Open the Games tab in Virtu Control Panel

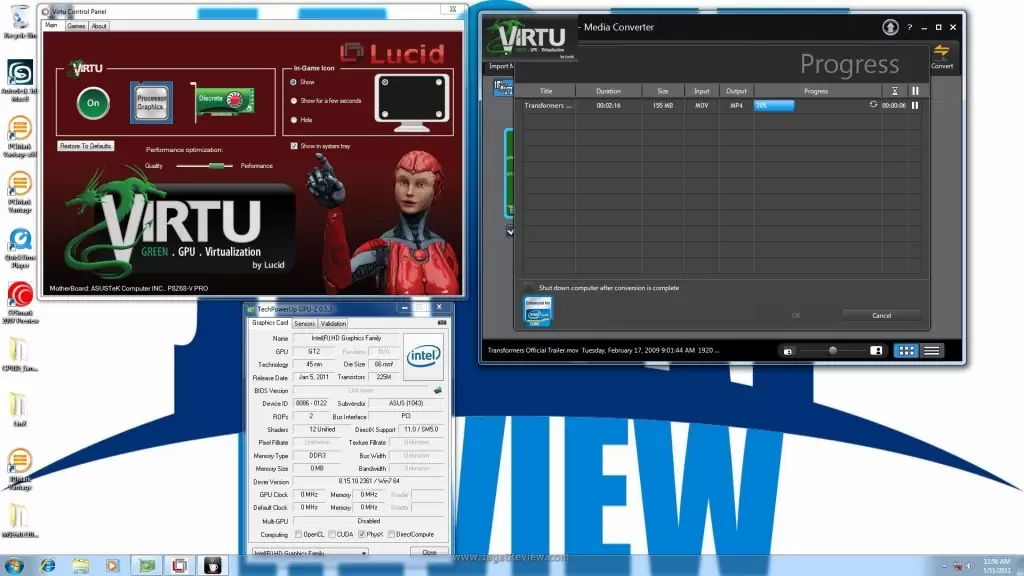76,26
